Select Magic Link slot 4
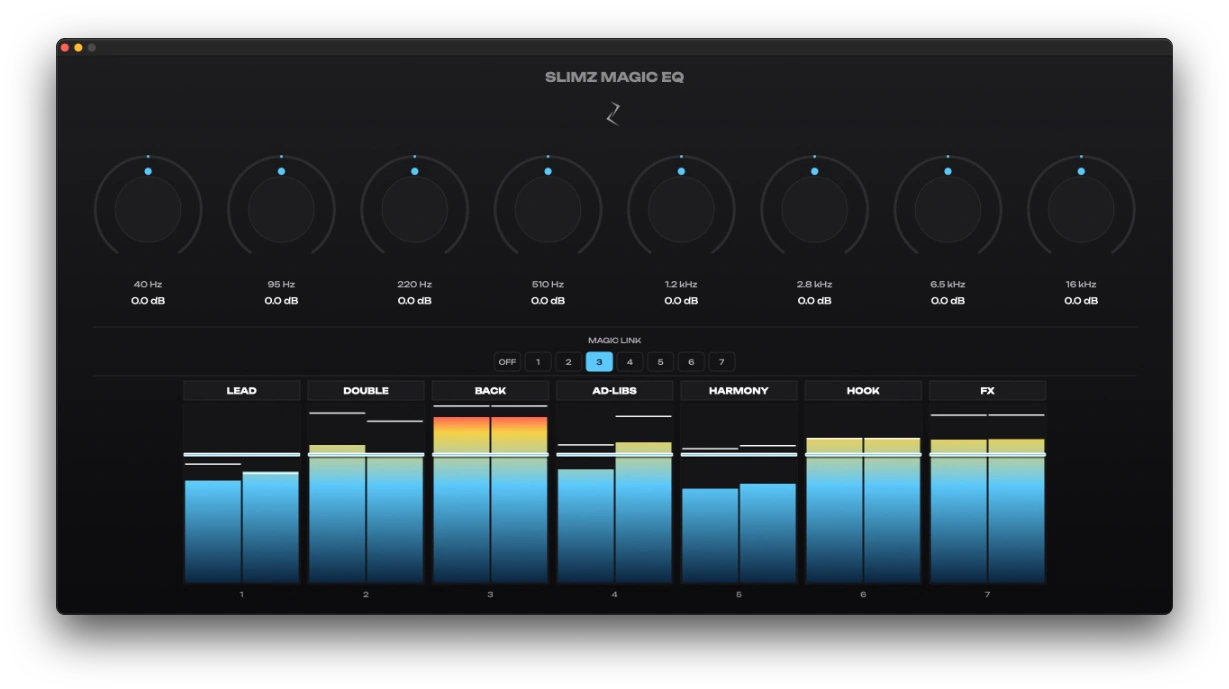The width and height of the screenshot is (1229, 689). click(x=630, y=362)
